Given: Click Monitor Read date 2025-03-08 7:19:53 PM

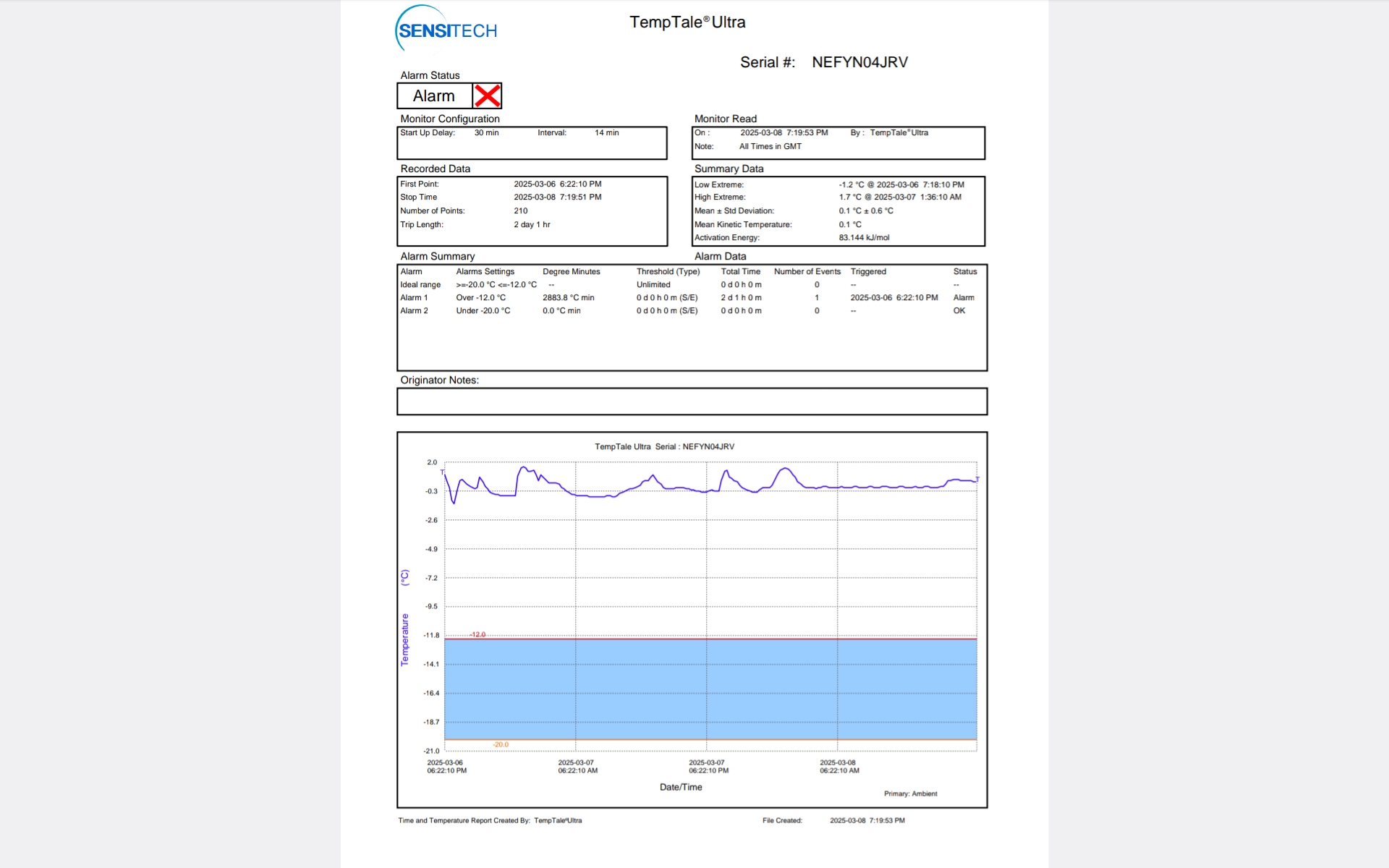Looking at the screenshot, I should point(783,133).
